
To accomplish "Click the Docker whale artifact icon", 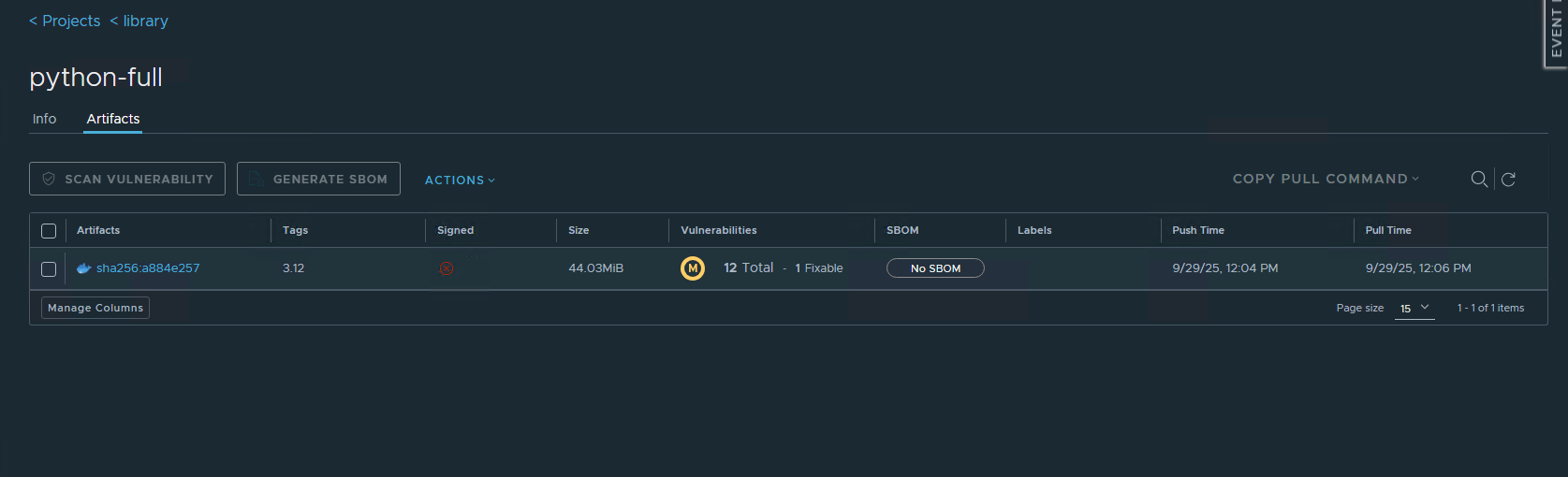I will click(83, 268).
